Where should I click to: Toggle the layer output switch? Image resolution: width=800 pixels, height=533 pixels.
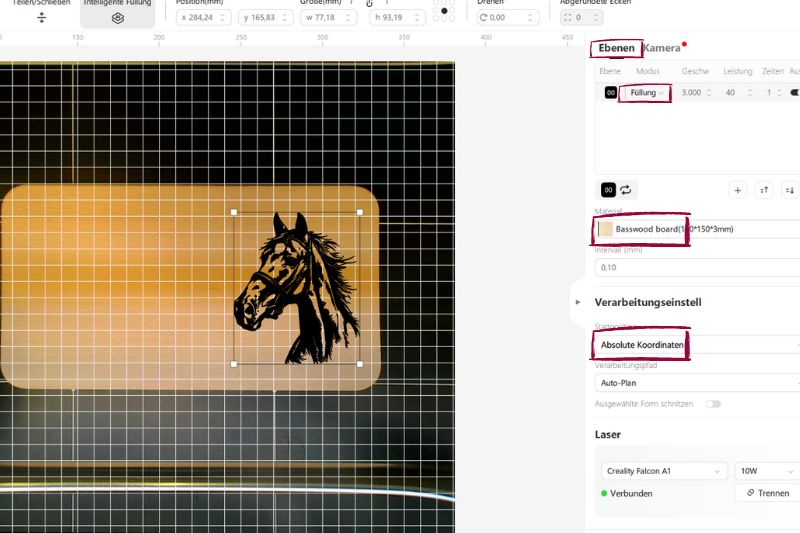(x=794, y=92)
